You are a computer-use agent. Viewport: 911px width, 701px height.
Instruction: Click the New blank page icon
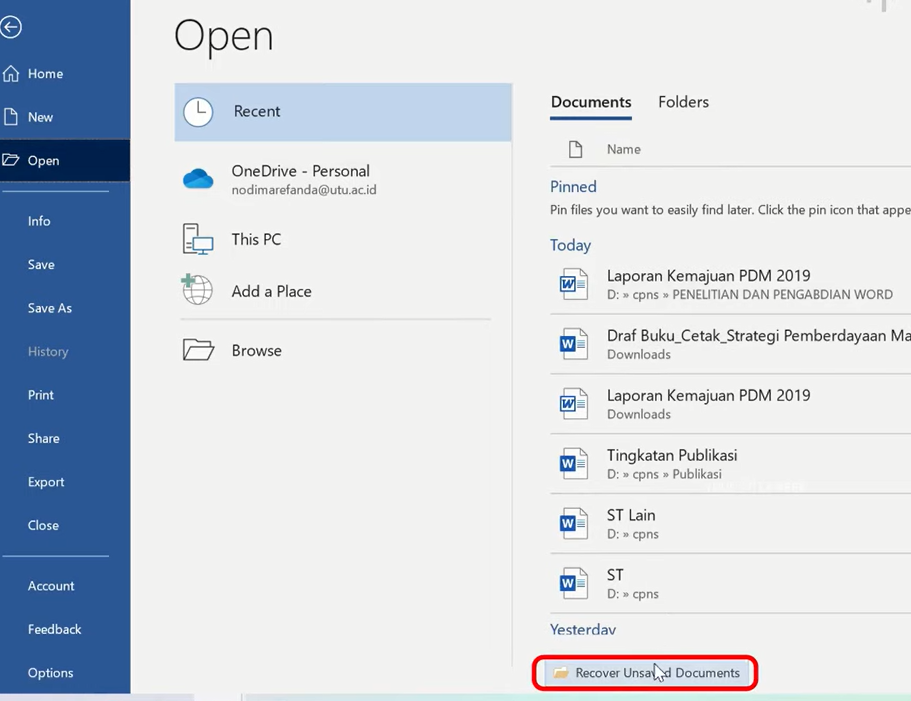point(10,117)
